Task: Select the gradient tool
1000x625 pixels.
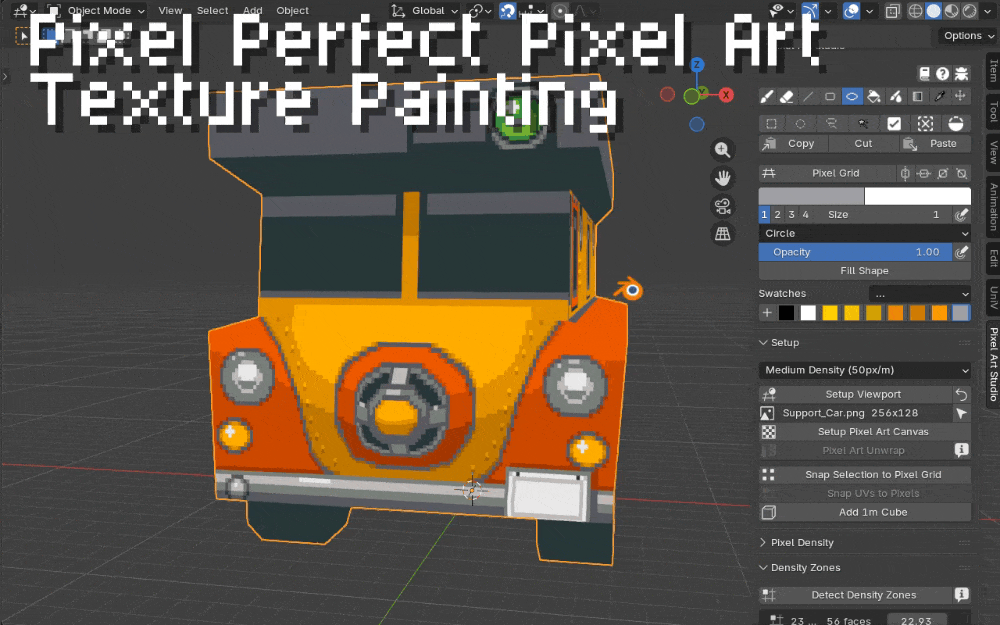Action: [917, 96]
